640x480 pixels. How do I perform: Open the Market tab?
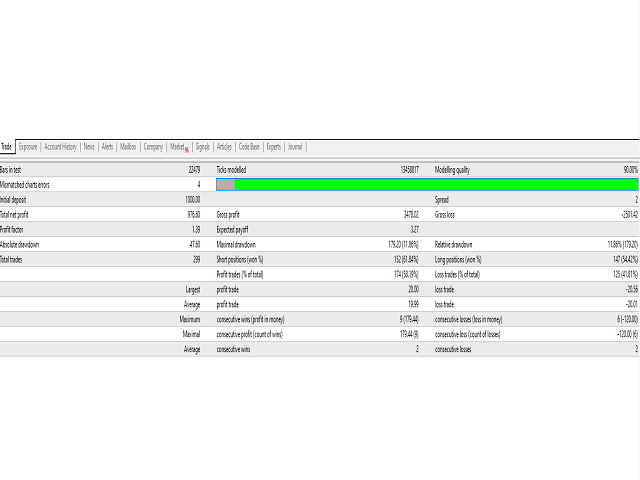coord(177,146)
